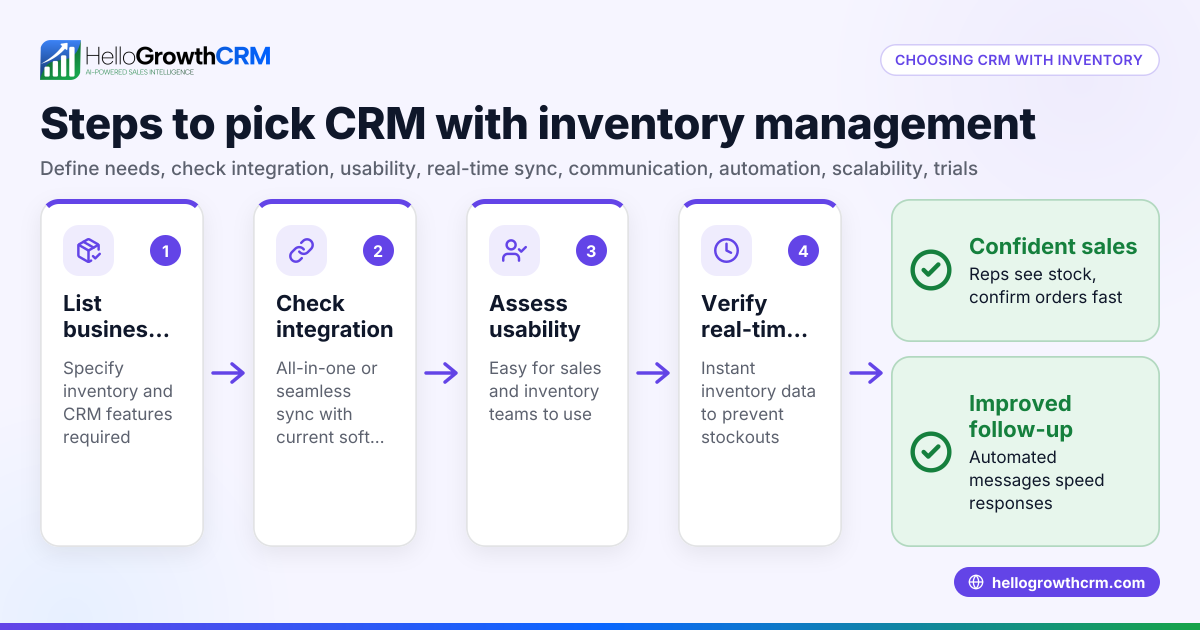Click the package box icon in the first card

88,251
